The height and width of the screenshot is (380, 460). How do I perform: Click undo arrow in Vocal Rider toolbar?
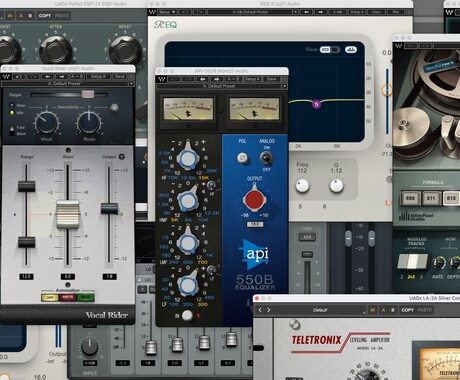point(18,77)
